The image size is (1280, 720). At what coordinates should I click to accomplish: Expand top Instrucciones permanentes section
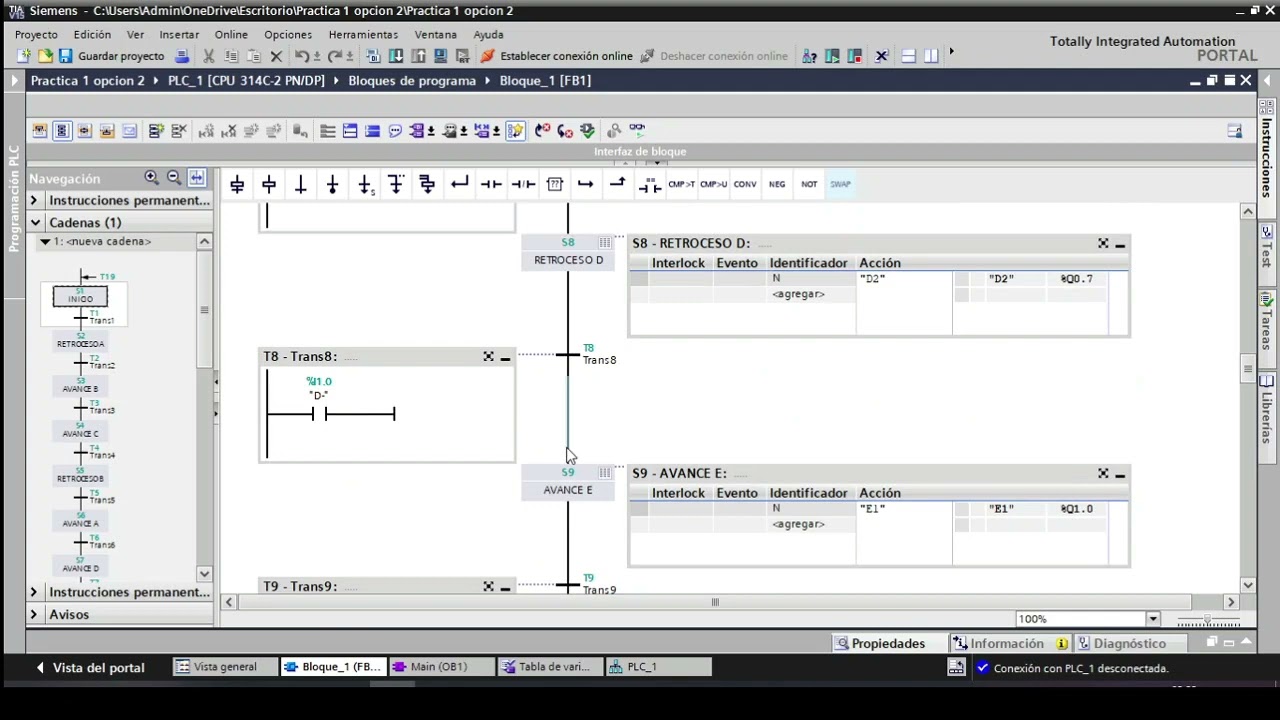pyautogui.click(x=35, y=200)
